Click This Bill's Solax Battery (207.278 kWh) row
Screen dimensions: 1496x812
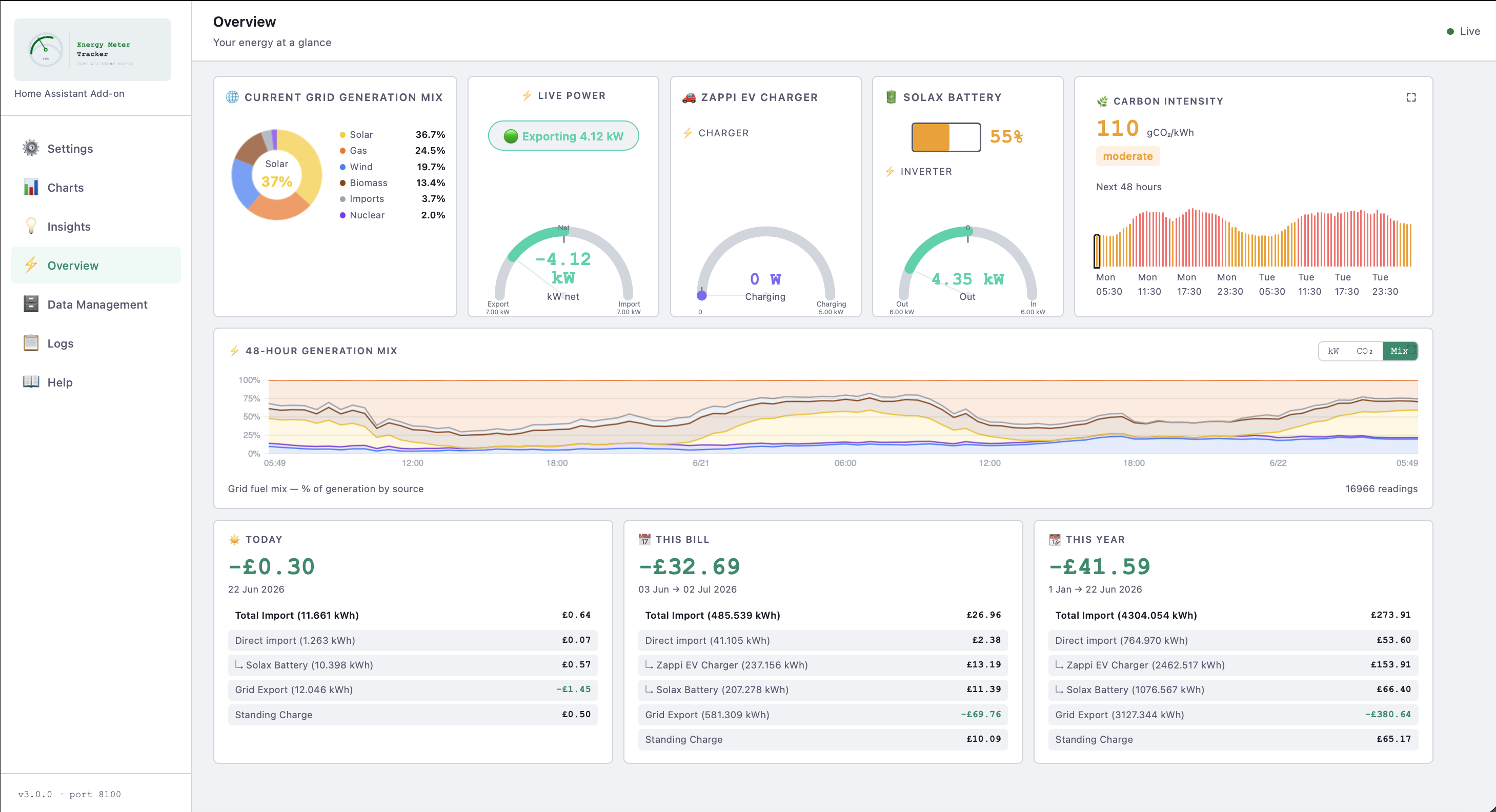coord(823,689)
